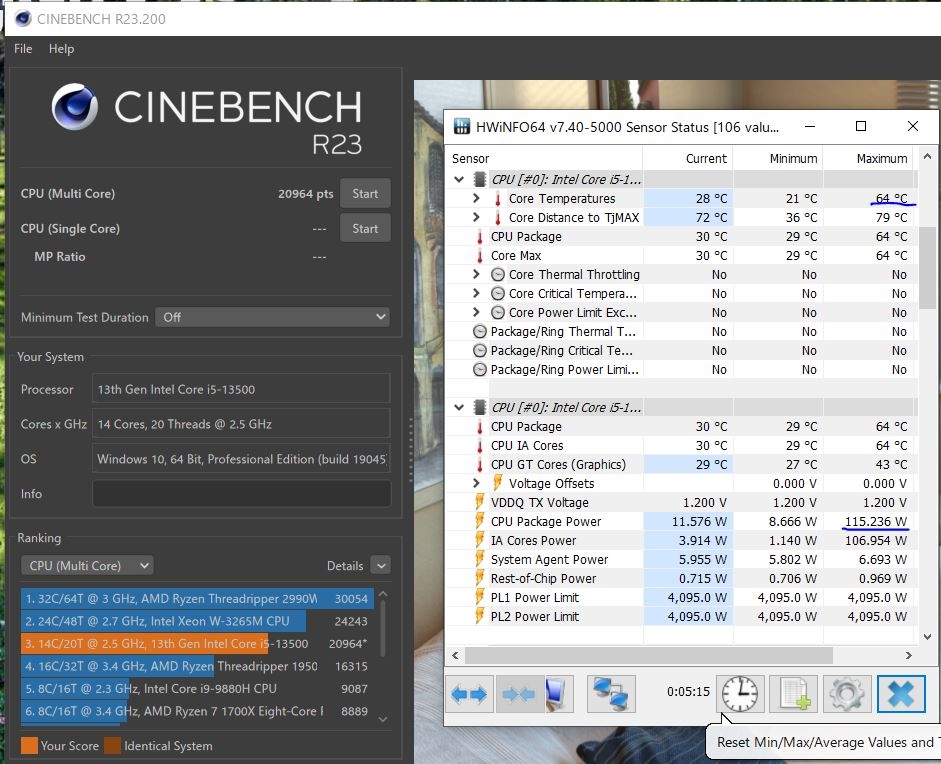The image size is (941, 764).
Task: Click the lightning icon beside IA Cores Power
Action: coord(480,540)
